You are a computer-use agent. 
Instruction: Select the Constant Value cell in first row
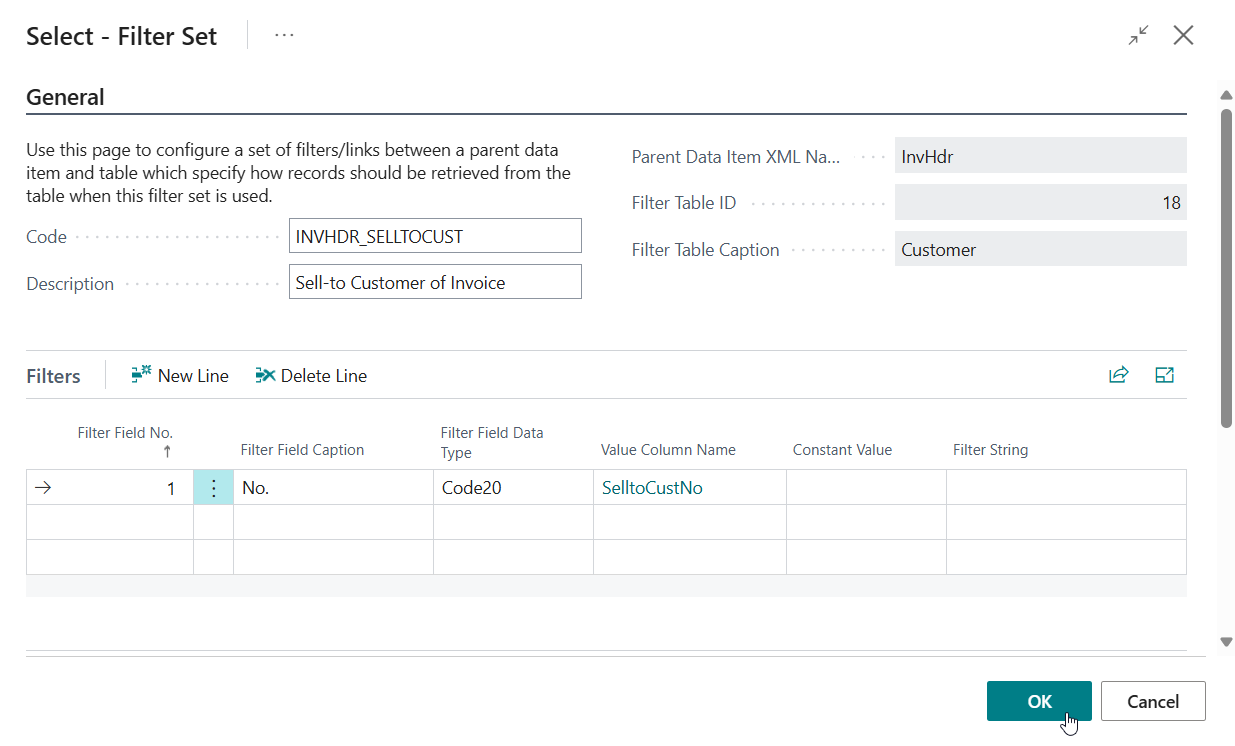866,488
